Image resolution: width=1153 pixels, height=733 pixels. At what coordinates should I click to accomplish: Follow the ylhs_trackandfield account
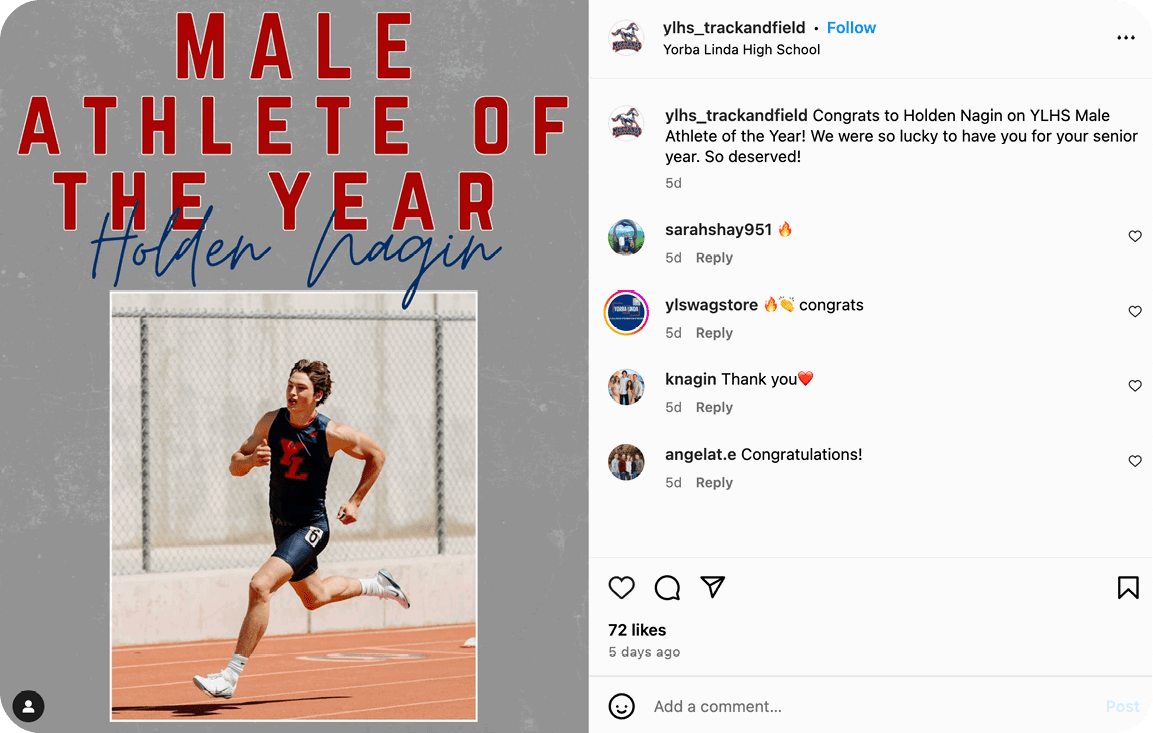click(x=851, y=28)
